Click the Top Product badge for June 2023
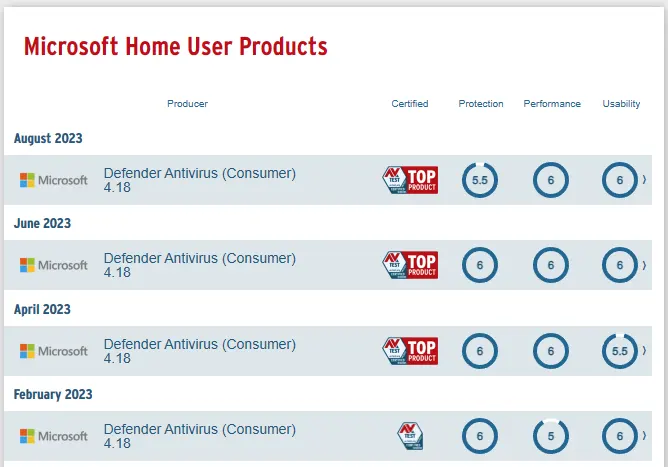 410,265
